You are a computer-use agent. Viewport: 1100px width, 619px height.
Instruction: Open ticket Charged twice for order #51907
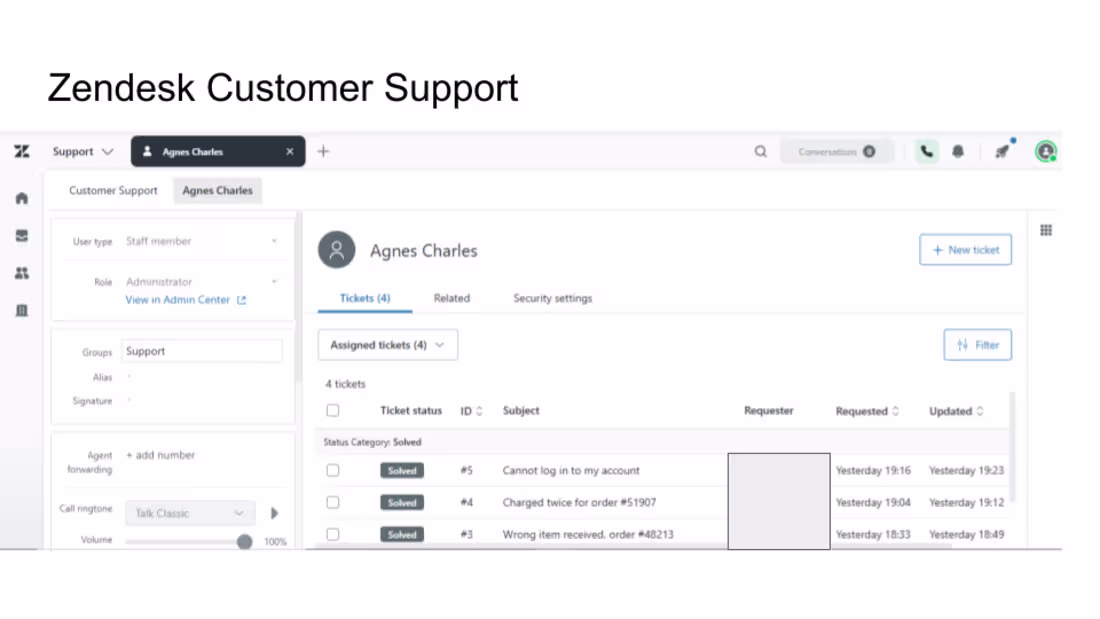point(579,502)
